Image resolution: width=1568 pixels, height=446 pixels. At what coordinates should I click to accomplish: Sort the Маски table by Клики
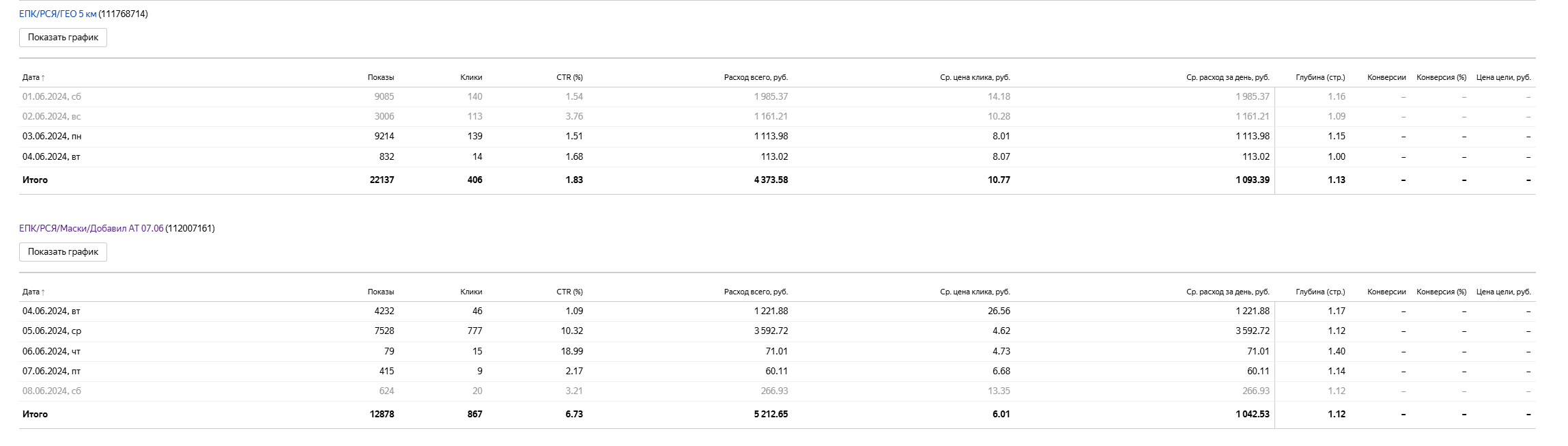coord(471,292)
